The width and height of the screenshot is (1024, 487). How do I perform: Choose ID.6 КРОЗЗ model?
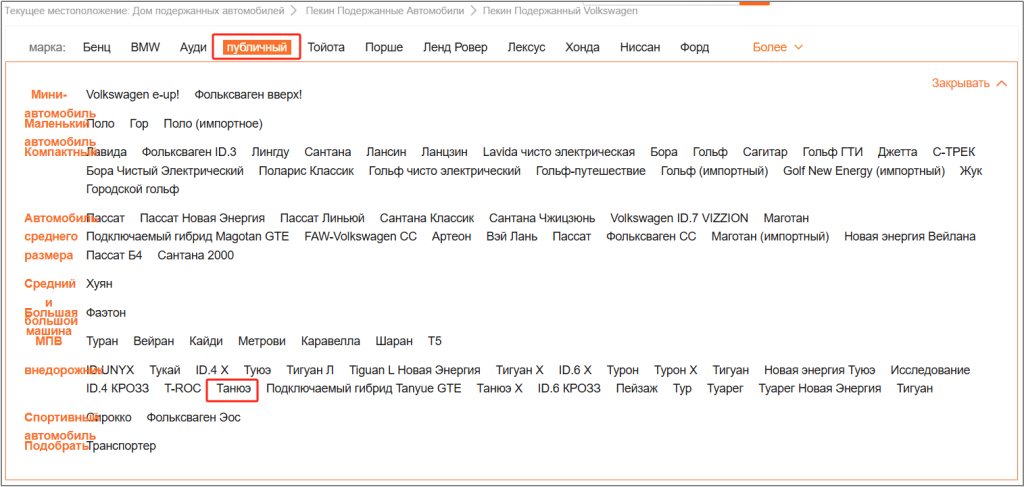click(x=569, y=388)
